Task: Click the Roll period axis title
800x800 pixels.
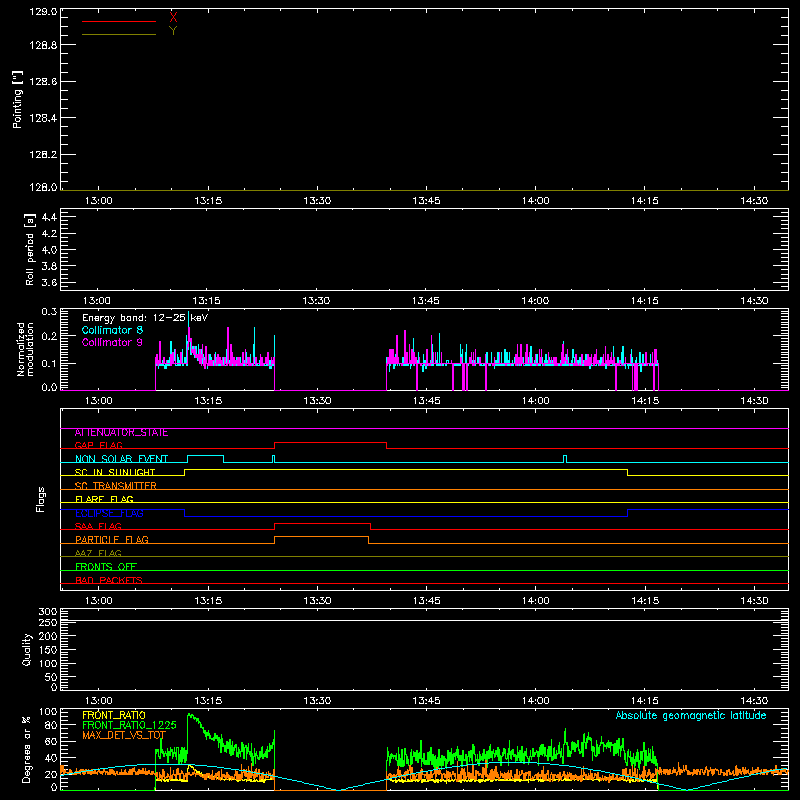Action: pyautogui.click(x=30, y=249)
